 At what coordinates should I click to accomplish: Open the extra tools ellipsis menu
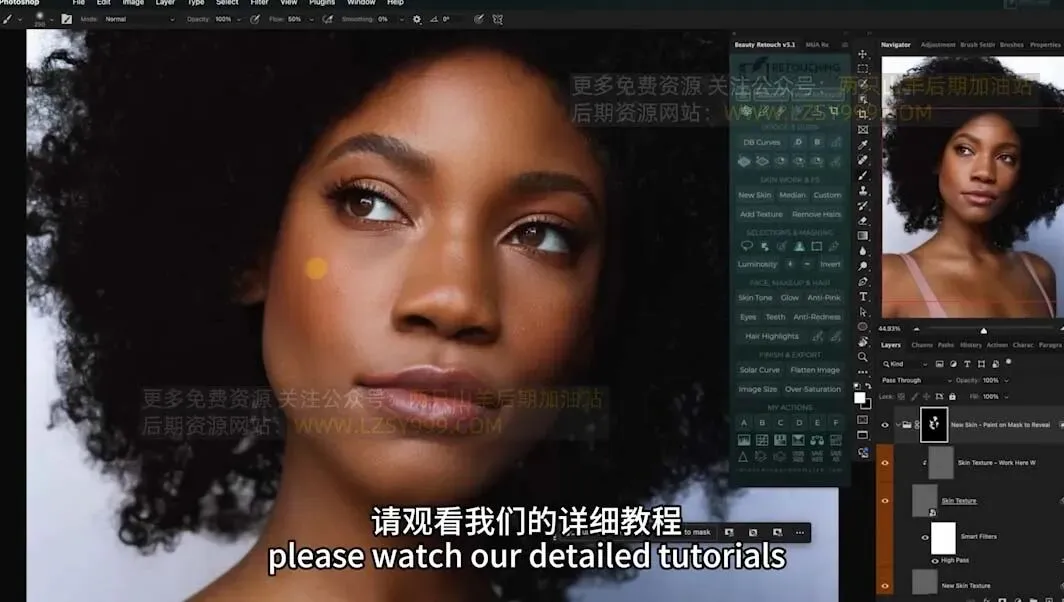[x=862, y=372]
